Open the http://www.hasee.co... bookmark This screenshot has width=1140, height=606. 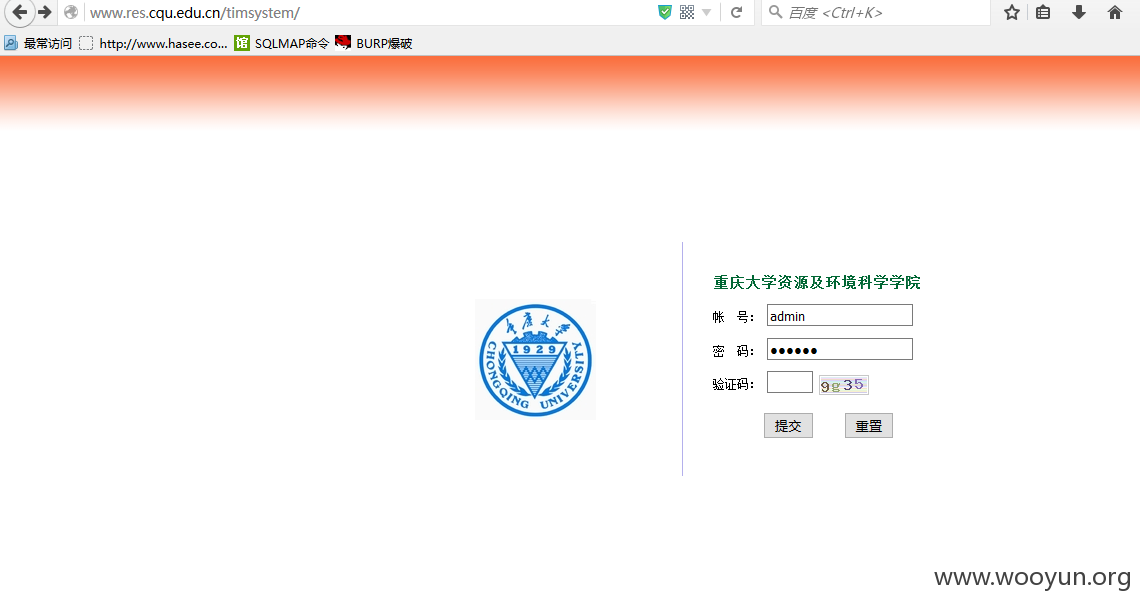tap(153, 44)
